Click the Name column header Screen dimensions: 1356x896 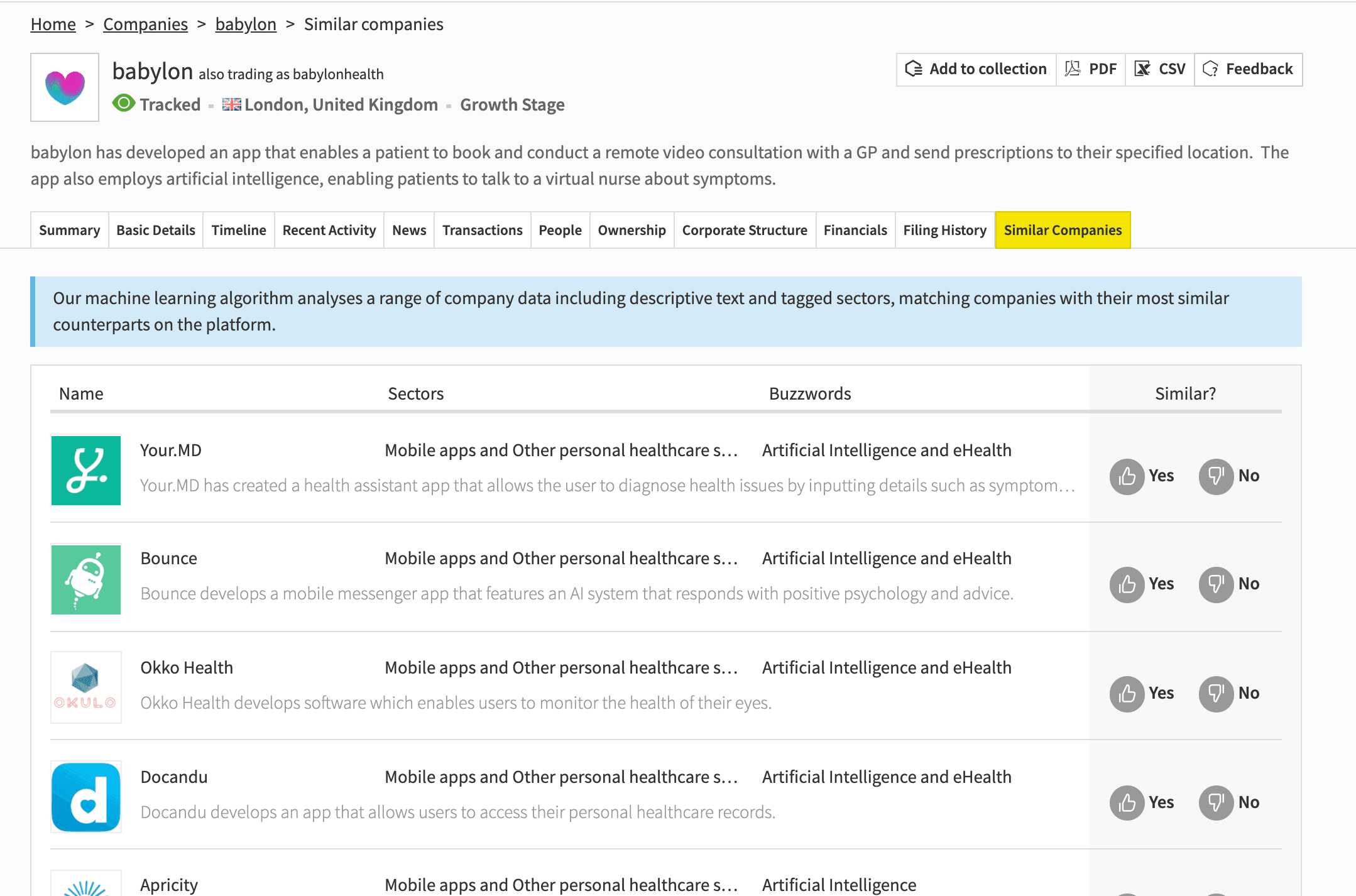point(81,393)
